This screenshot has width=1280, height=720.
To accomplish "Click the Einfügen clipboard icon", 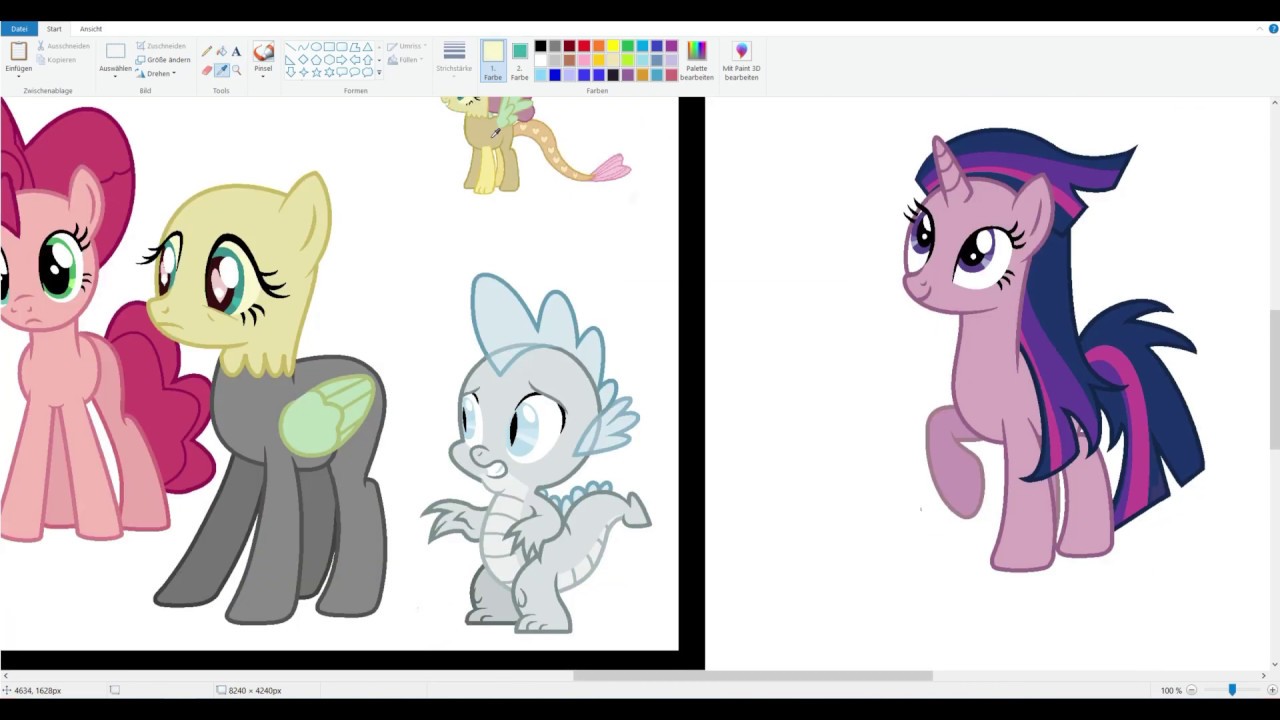I will [x=19, y=51].
